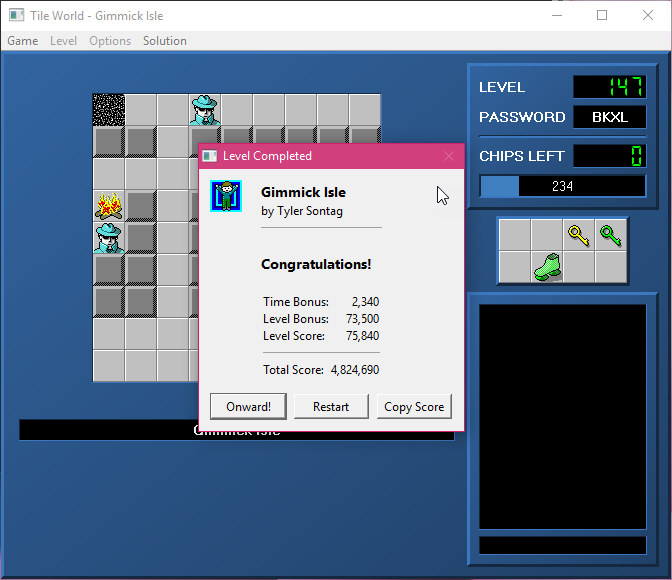This screenshot has height=580, width=672.
Task: Click the black static tile in the corner
Action: click(x=109, y=110)
